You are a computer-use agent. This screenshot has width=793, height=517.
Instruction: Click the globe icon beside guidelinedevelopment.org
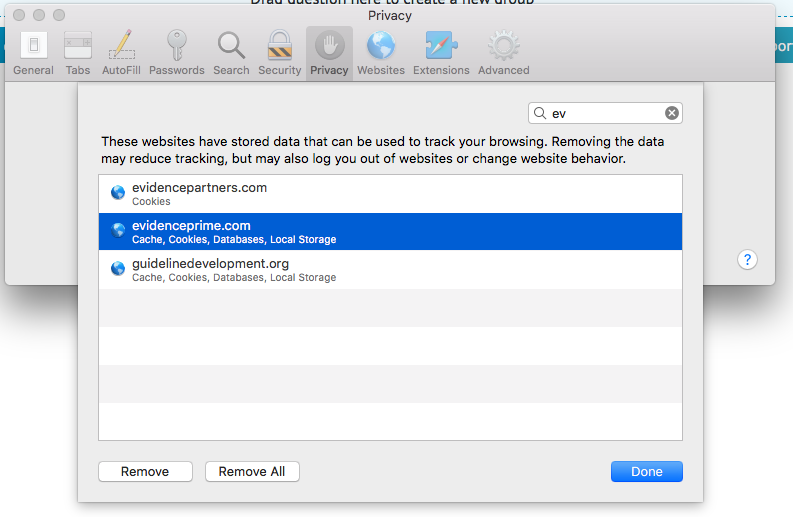pos(118,268)
